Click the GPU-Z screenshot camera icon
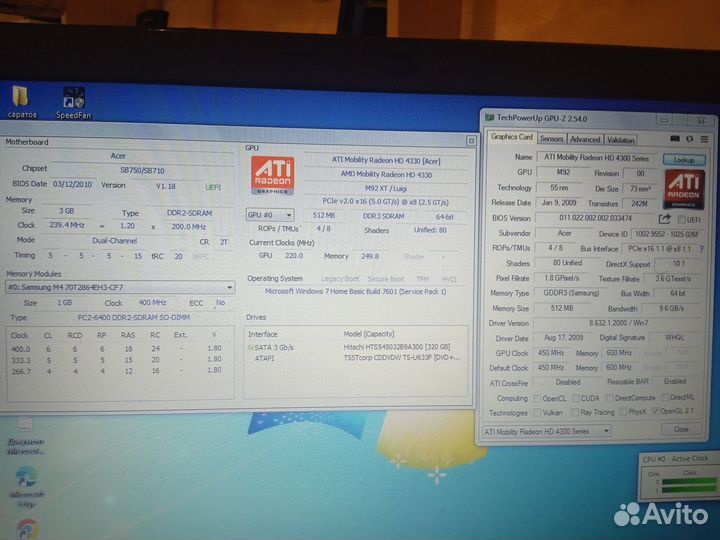This screenshot has height=540, width=720. (x=675, y=139)
